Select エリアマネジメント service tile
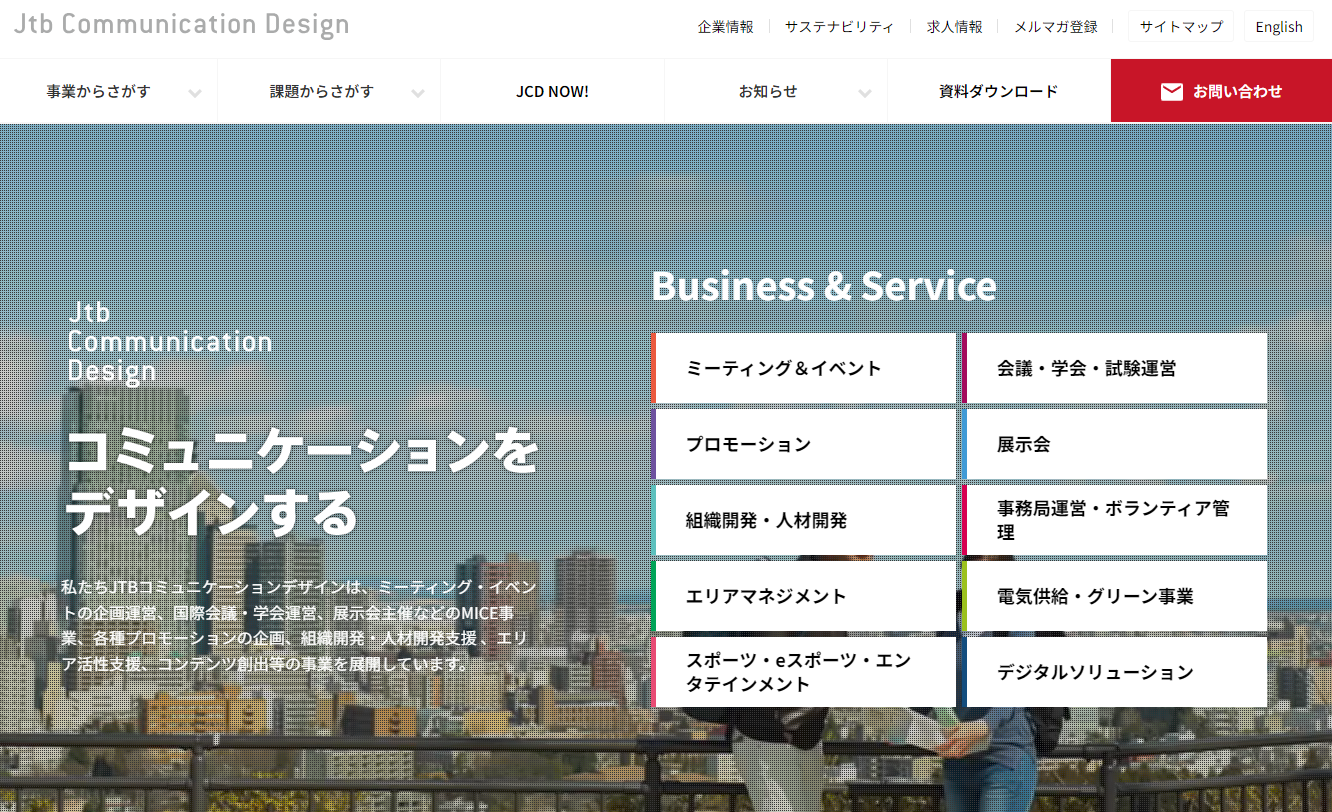The height and width of the screenshot is (812, 1332). [x=804, y=596]
